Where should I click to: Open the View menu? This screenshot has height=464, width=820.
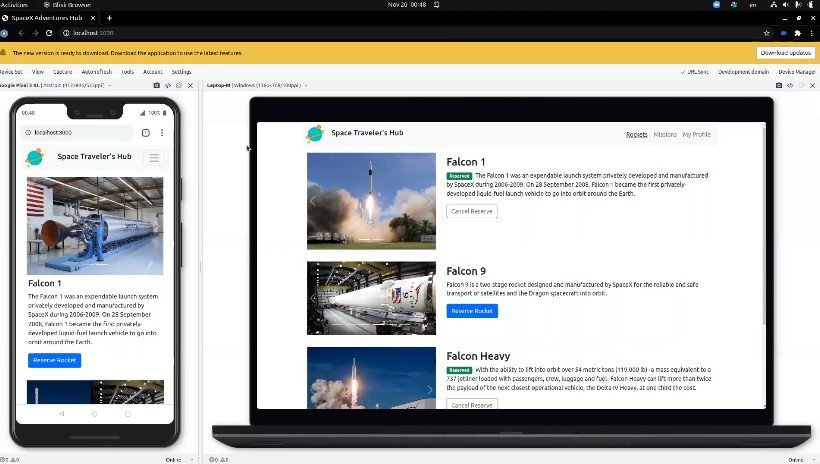38,72
